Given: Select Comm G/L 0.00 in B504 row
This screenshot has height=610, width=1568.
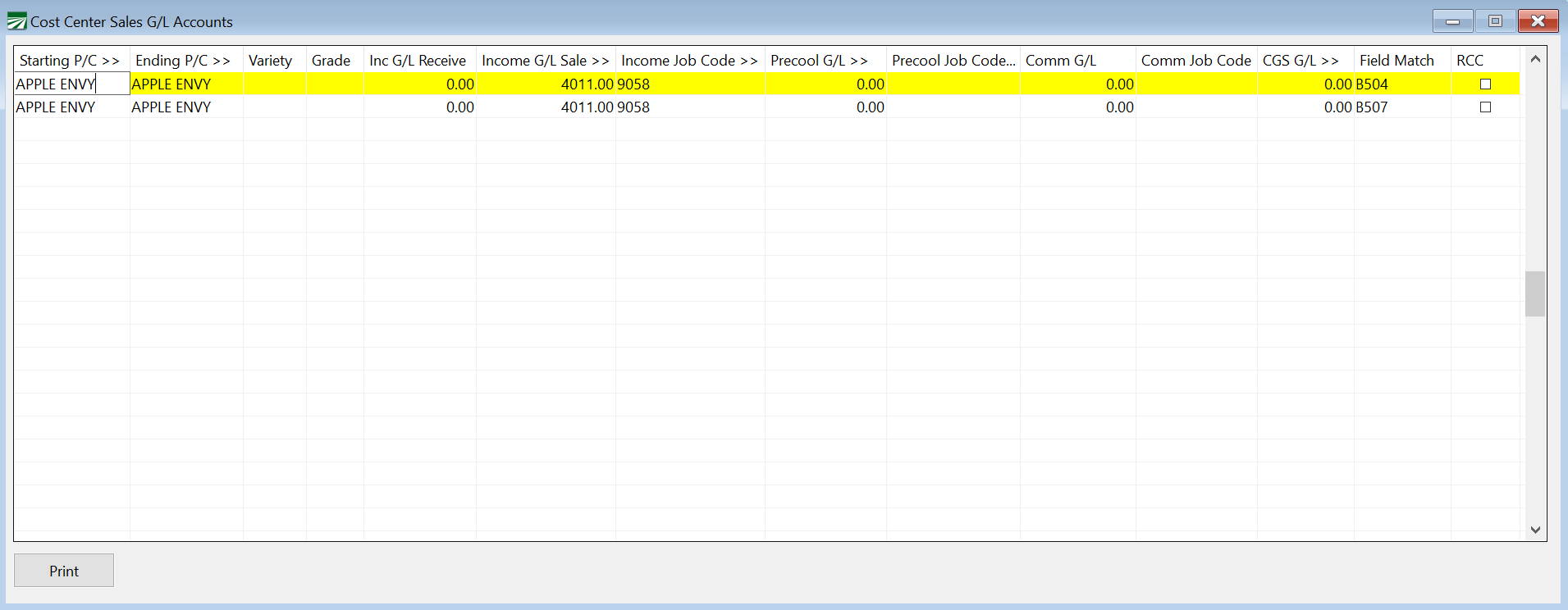Looking at the screenshot, I should pos(1078,84).
